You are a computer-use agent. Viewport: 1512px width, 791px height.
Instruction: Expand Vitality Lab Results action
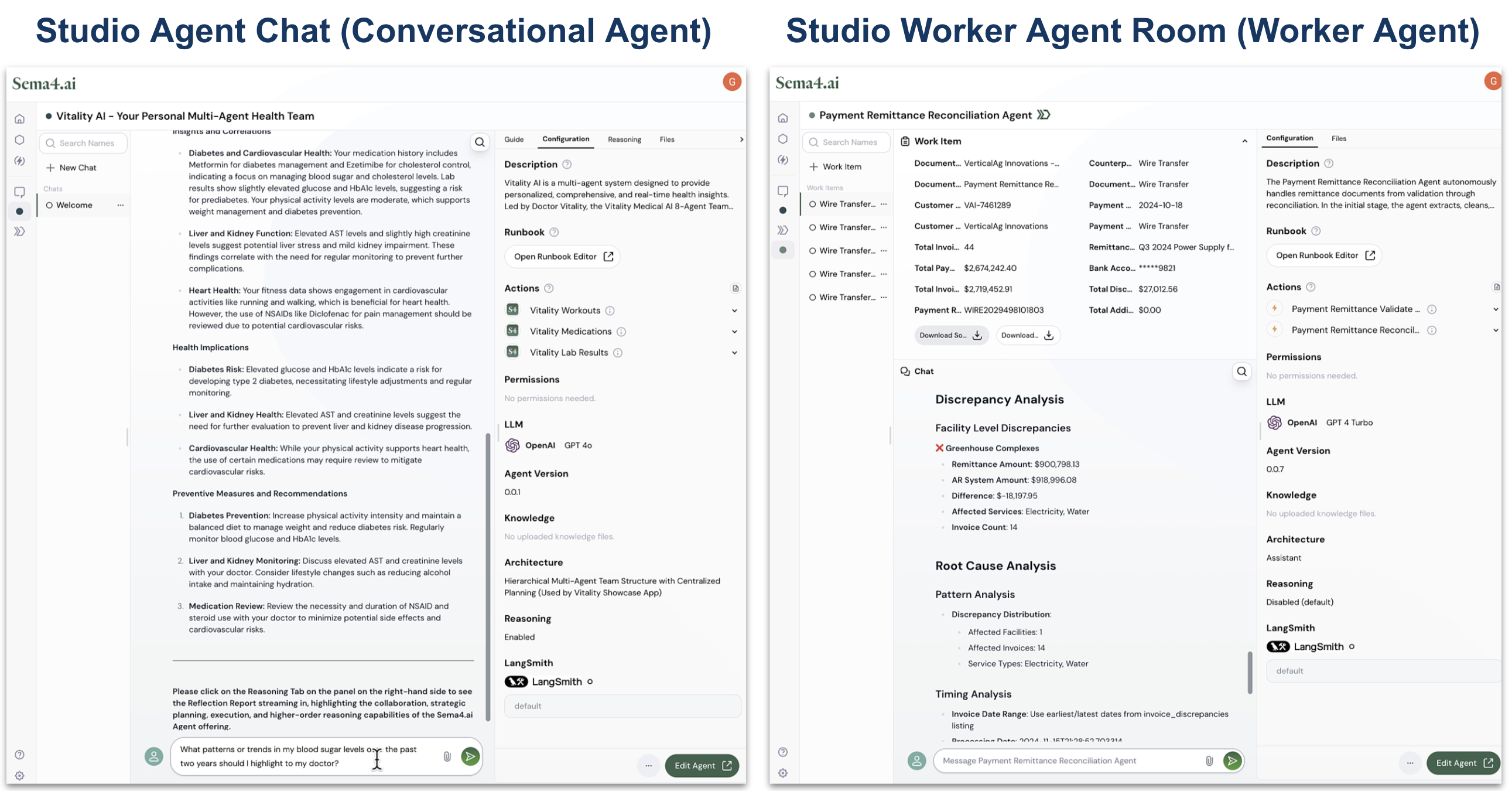coord(734,353)
